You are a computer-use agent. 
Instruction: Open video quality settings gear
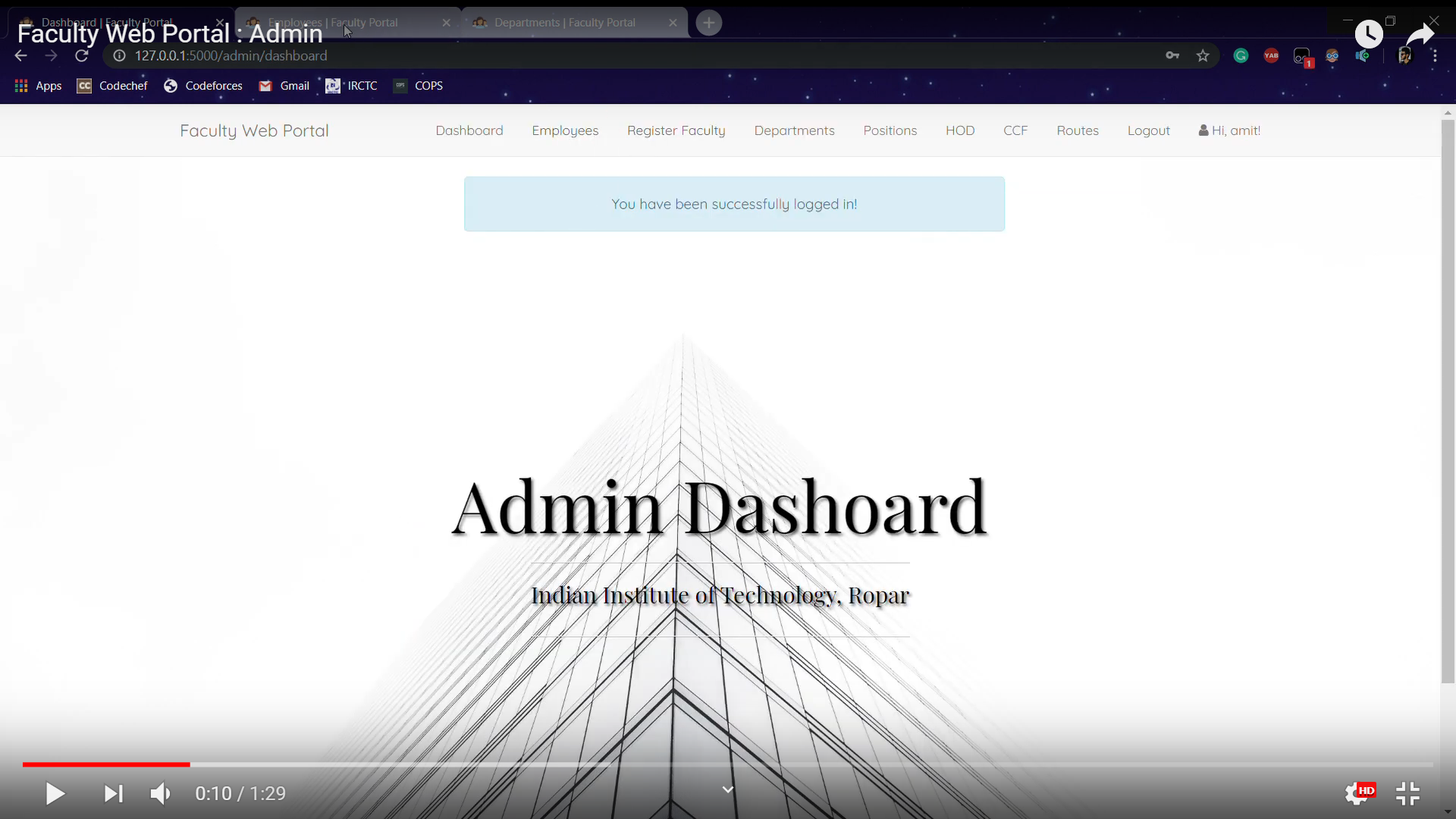click(x=1357, y=793)
